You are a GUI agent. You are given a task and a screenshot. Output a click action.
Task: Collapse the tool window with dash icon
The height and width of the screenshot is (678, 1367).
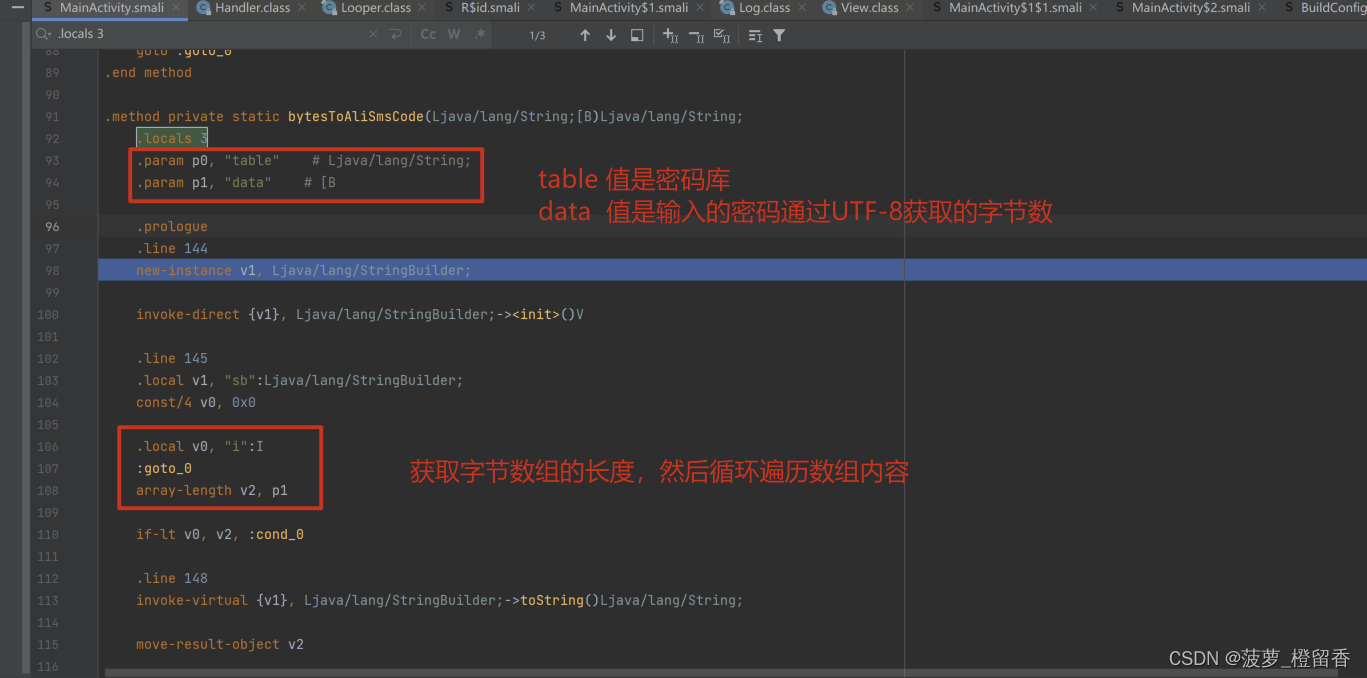click(16, 8)
